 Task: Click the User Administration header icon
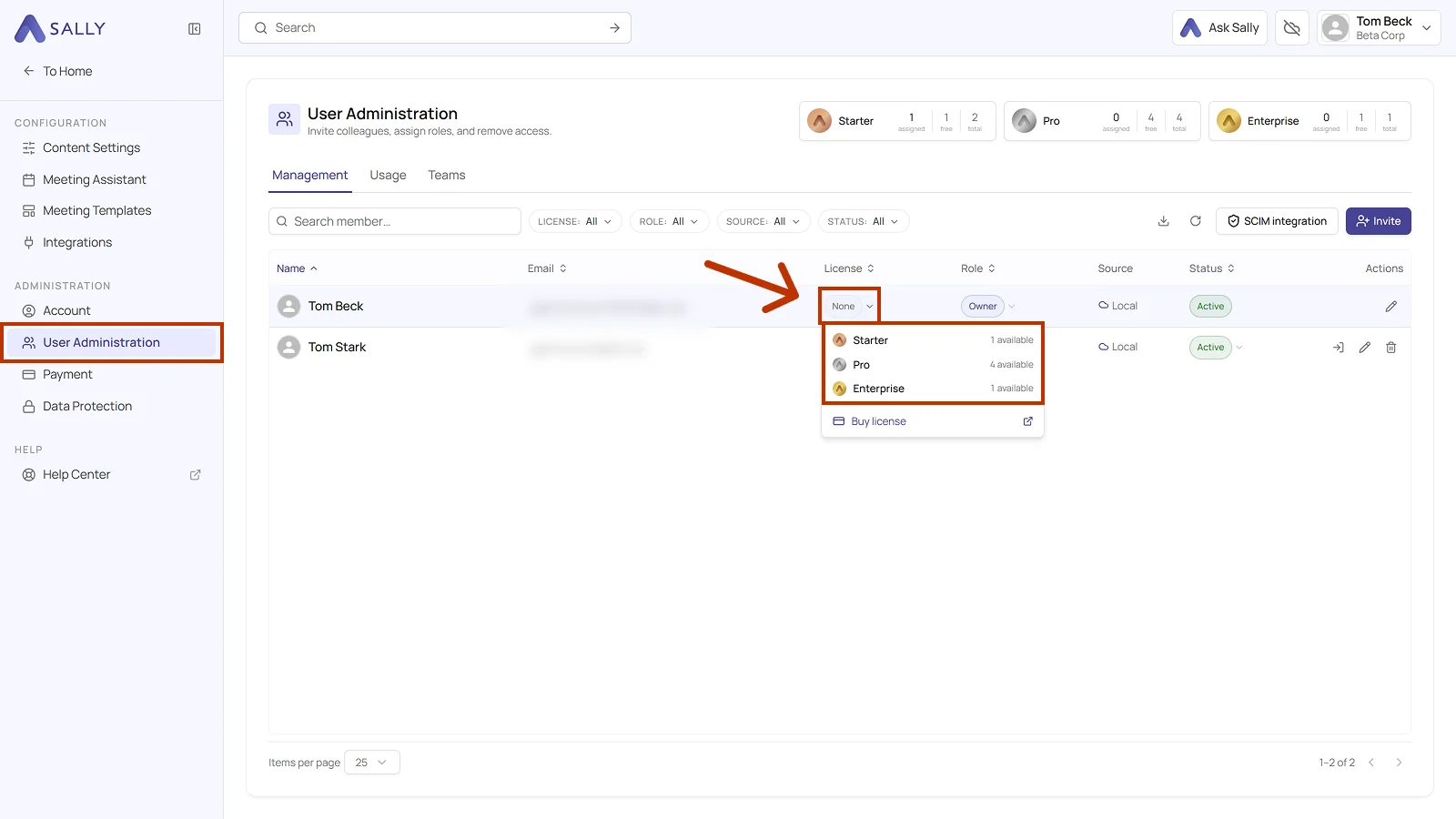click(284, 119)
